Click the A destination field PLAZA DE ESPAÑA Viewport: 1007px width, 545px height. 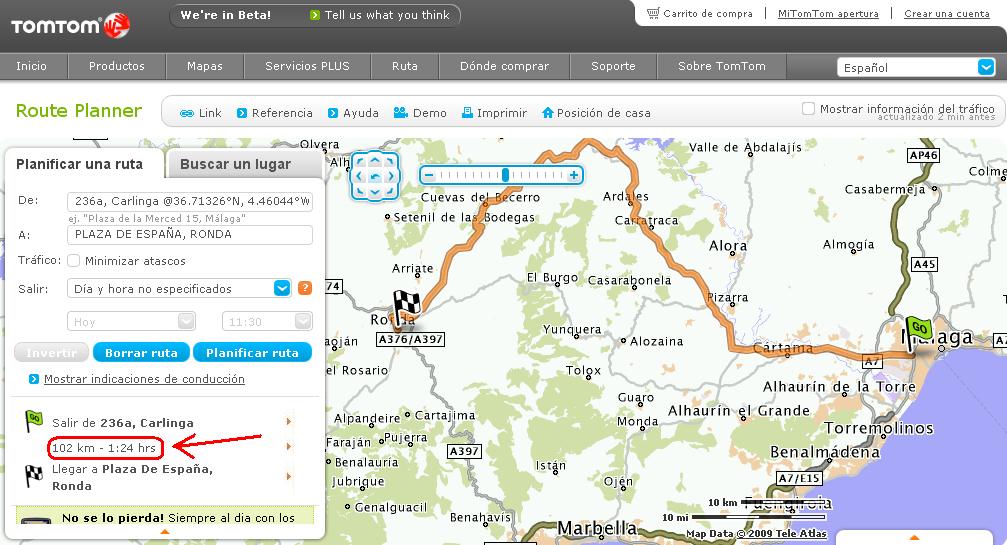pos(190,234)
